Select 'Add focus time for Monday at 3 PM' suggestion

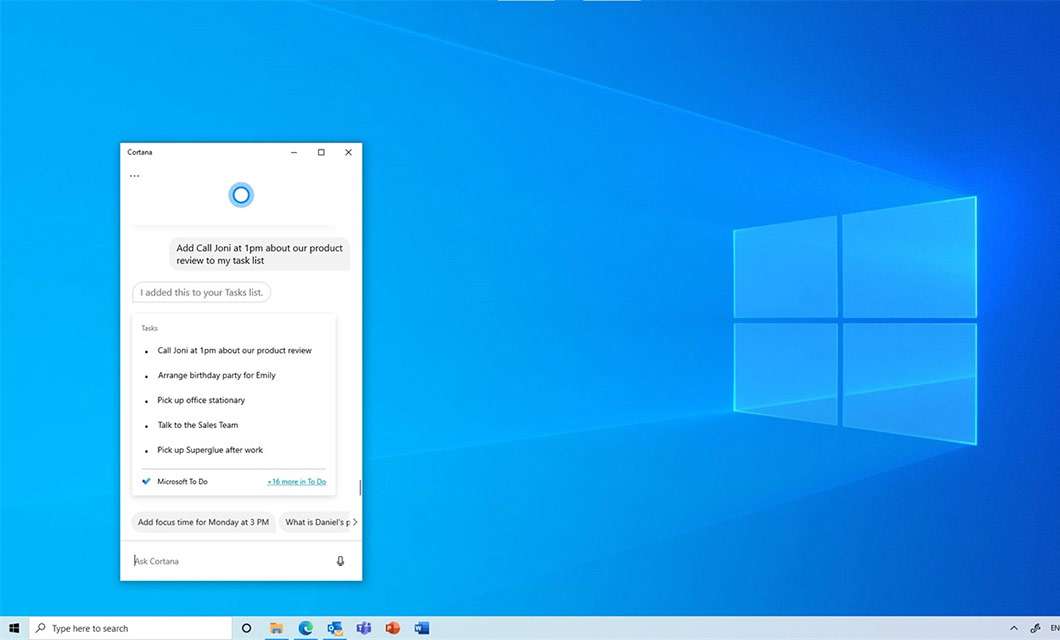coord(203,522)
